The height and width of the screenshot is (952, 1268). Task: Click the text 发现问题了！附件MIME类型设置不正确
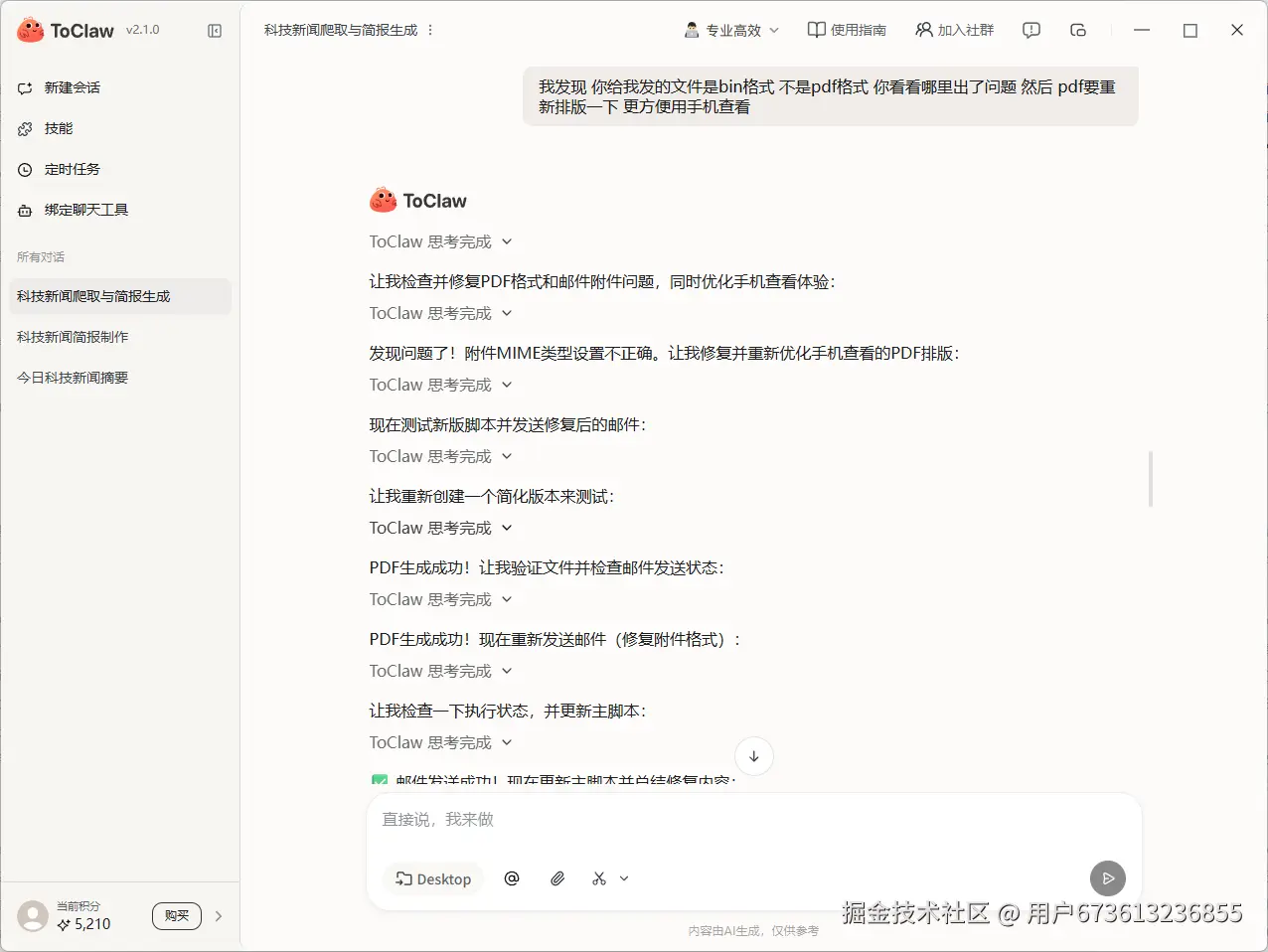click(x=514, y=353)
